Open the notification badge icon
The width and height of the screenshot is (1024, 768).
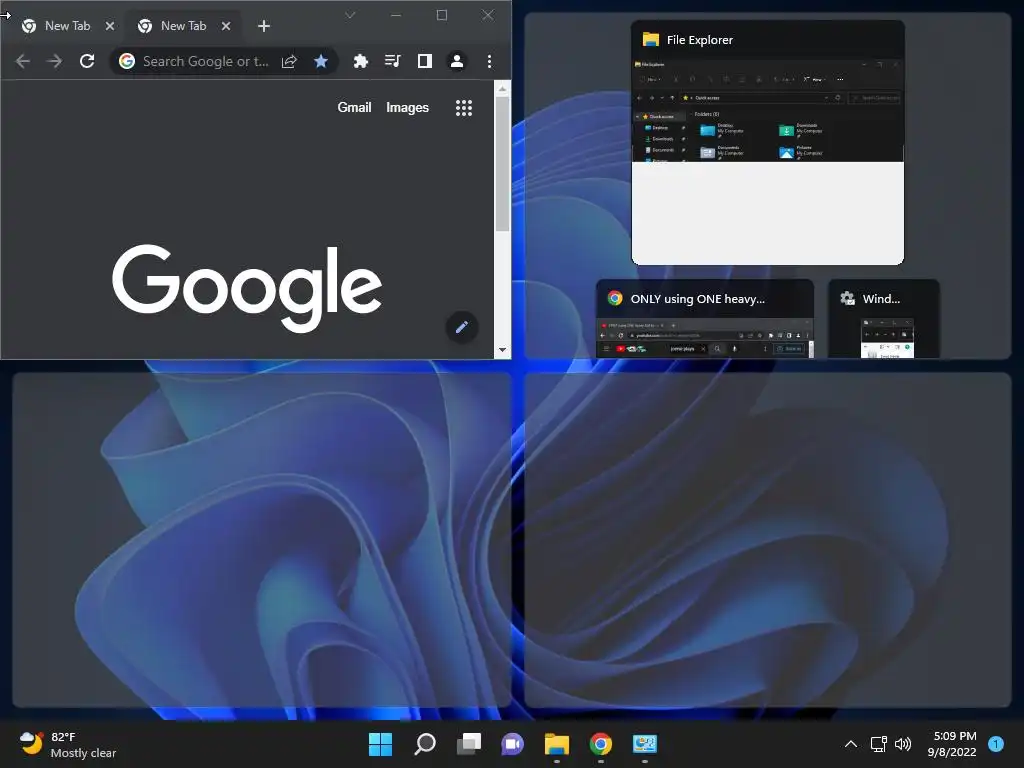point(996,744)
